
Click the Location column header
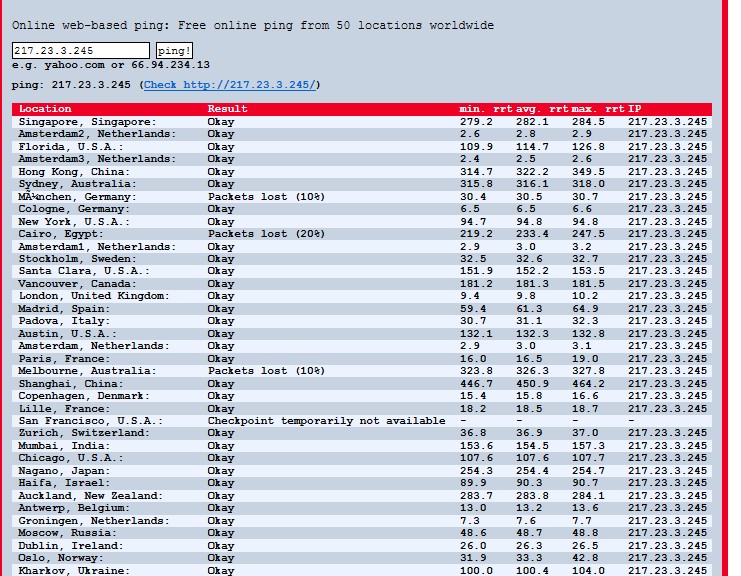pyautogui.click(x=45, y=109)
